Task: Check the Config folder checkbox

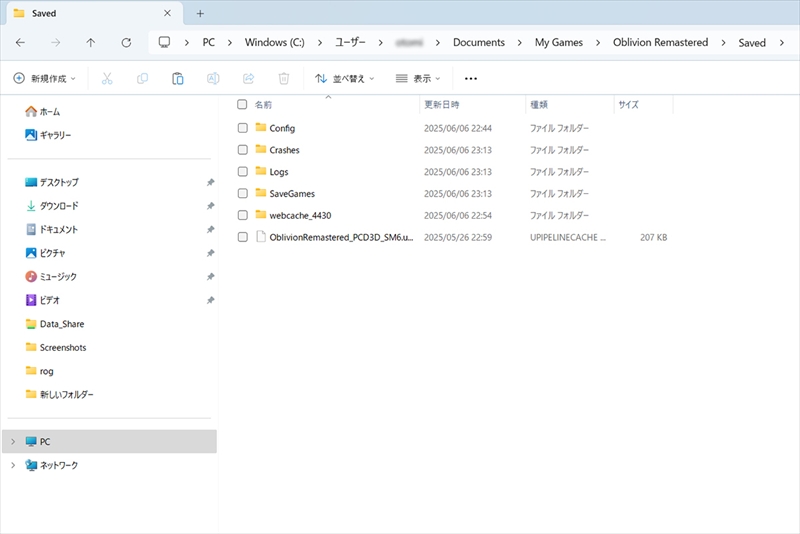Action: point(243,128)
